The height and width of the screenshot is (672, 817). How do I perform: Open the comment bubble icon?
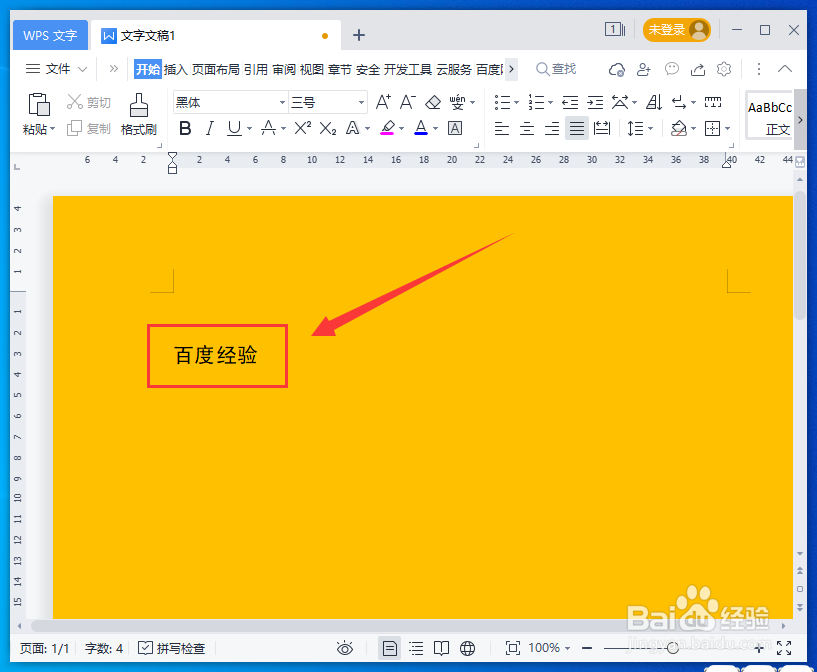(672, 69)
